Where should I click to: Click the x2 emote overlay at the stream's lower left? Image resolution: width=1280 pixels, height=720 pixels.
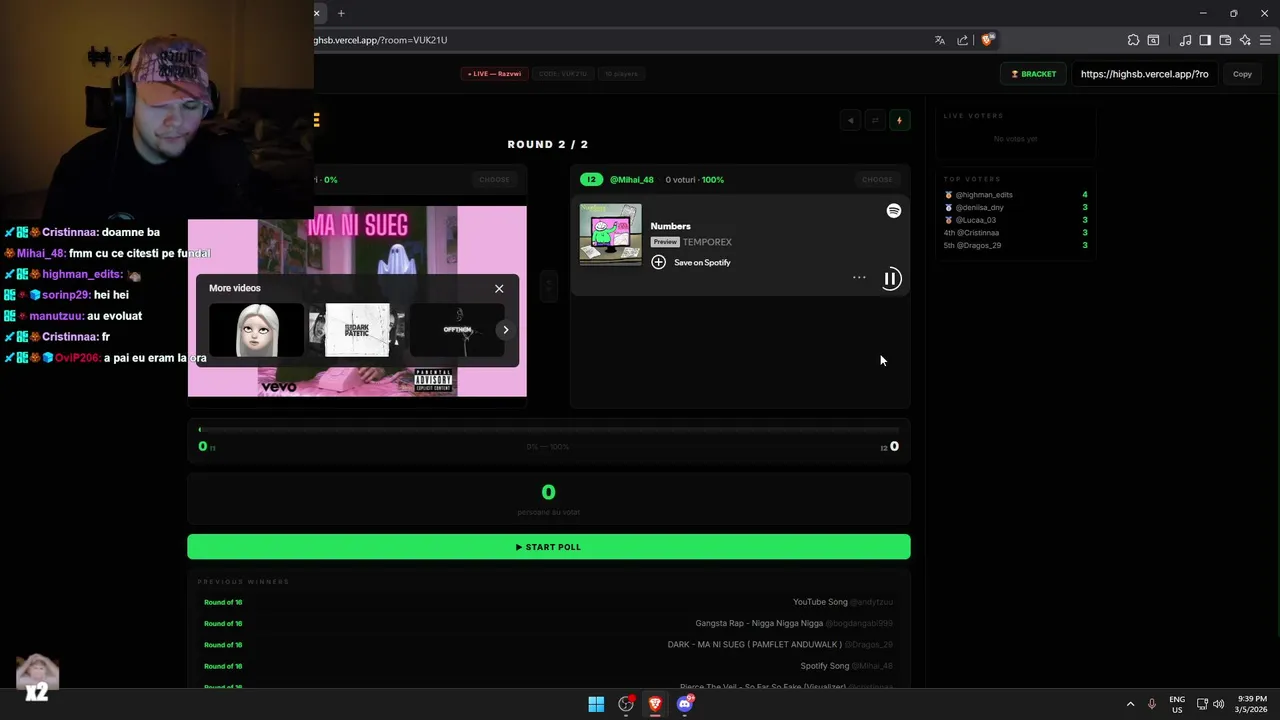(x=37, y=679)
